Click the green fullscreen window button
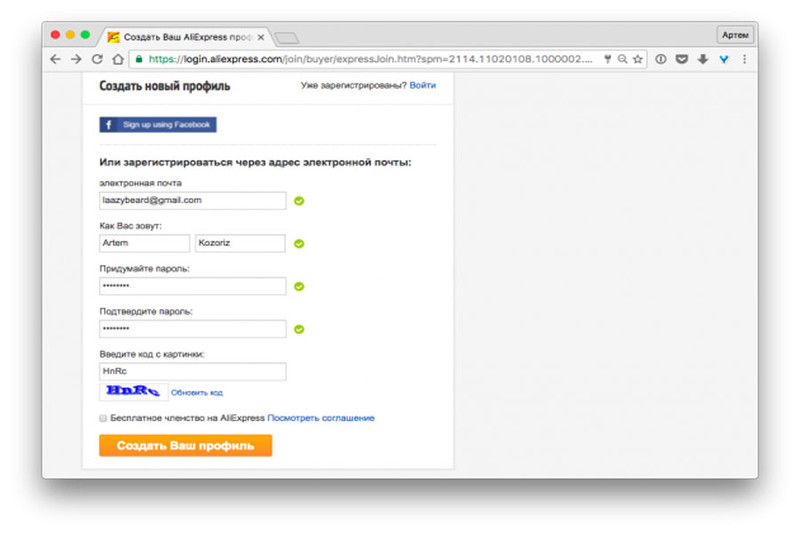The image size is (800, 533). 85,35
